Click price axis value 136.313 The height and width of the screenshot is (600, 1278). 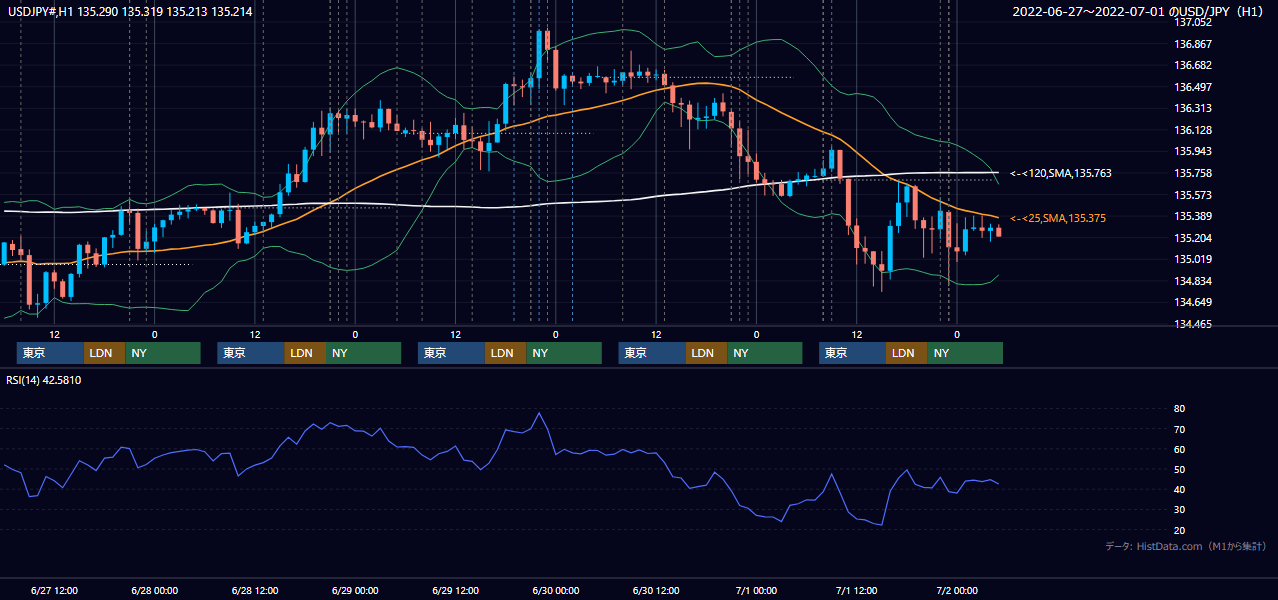point(1193,108)
